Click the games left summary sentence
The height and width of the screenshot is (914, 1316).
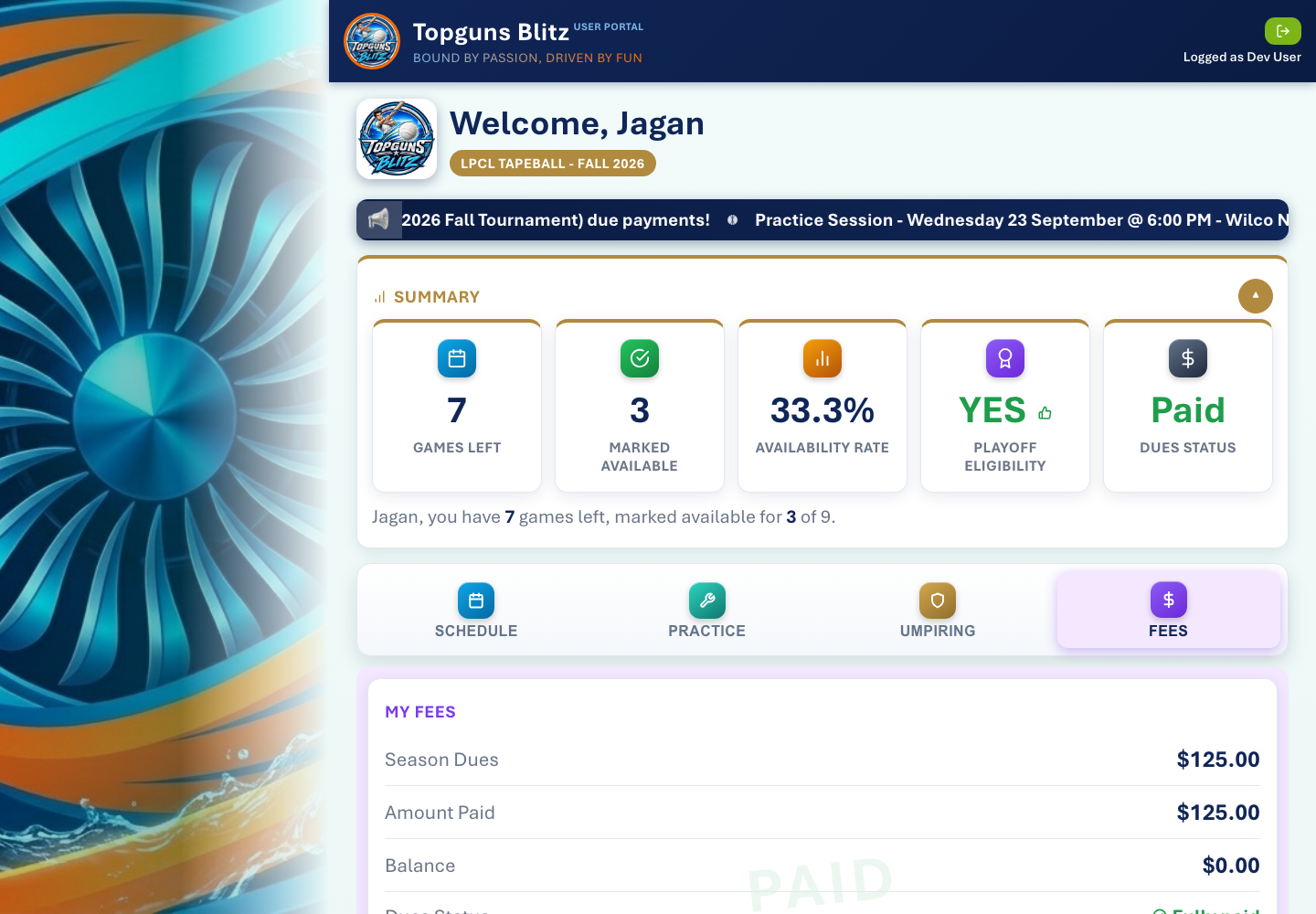tap(603, 517)
